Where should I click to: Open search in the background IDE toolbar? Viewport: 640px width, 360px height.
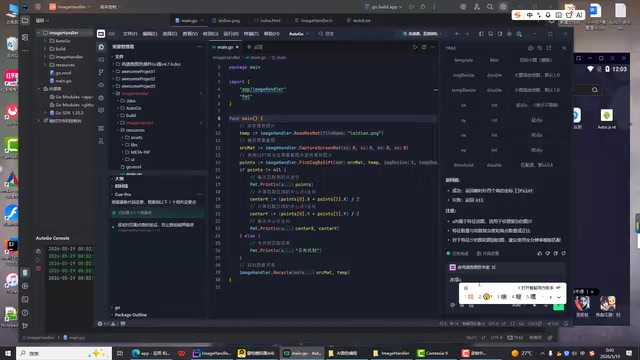pos(490,7)
